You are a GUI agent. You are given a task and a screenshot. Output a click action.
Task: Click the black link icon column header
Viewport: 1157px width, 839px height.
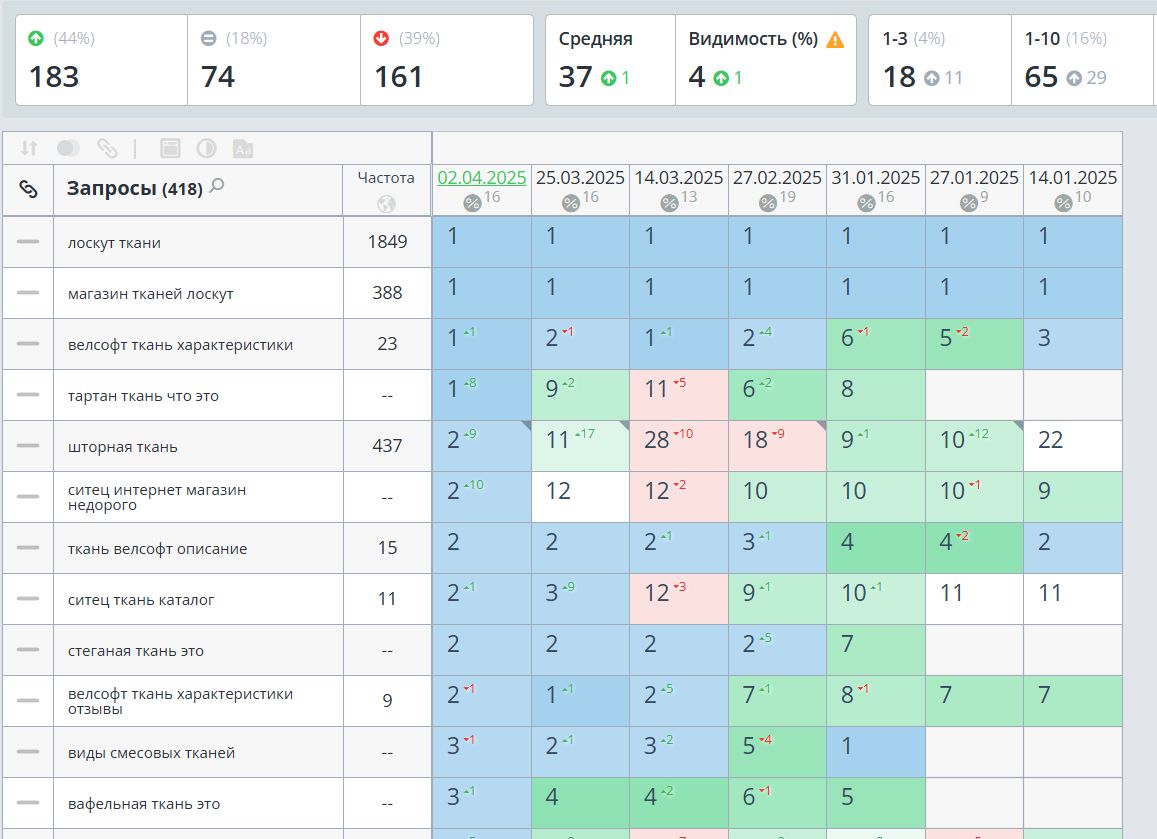[x=28, y=190]
